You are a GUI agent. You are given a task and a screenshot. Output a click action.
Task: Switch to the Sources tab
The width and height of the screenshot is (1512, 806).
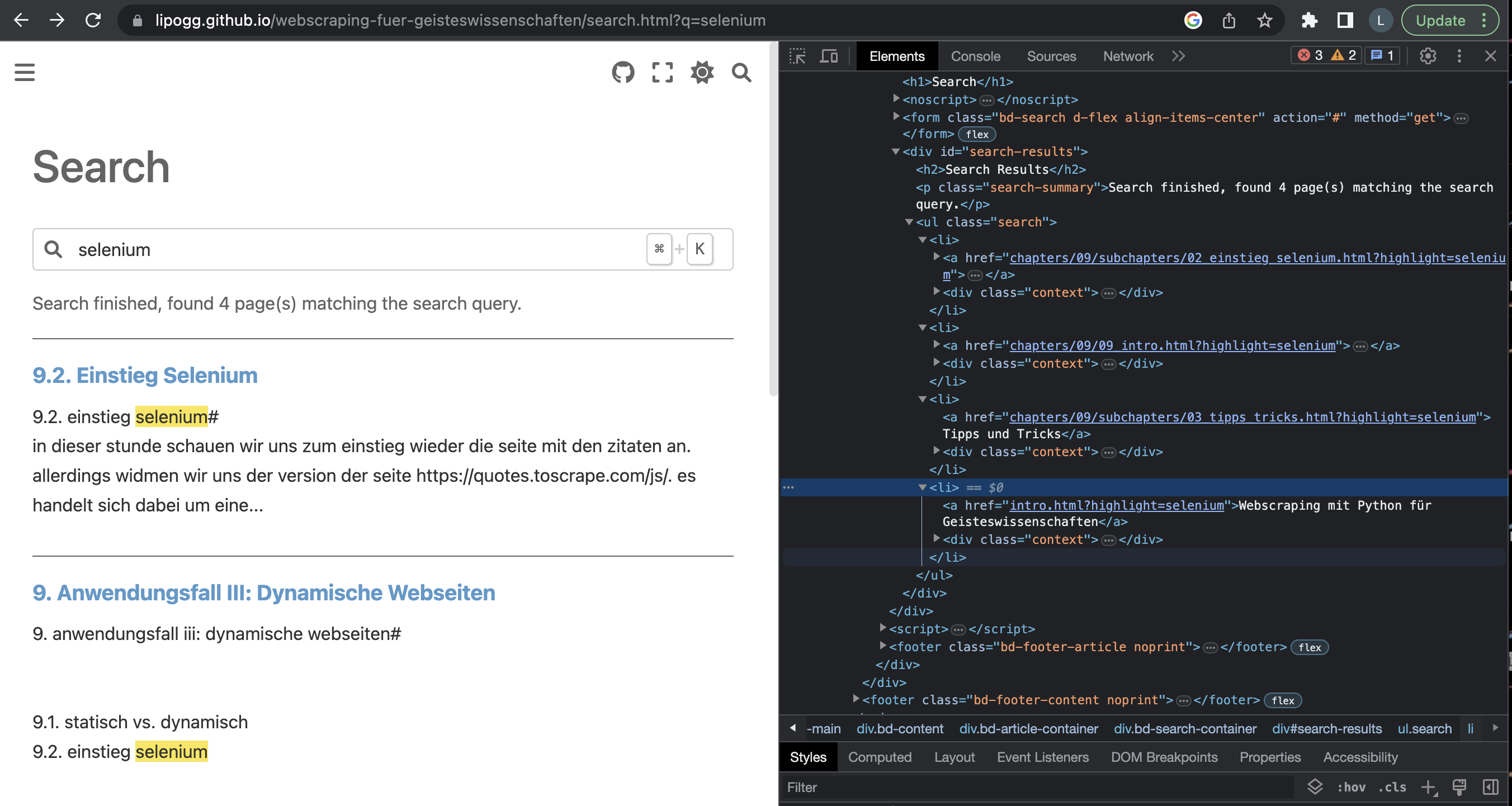click(x=1051, y=56)
